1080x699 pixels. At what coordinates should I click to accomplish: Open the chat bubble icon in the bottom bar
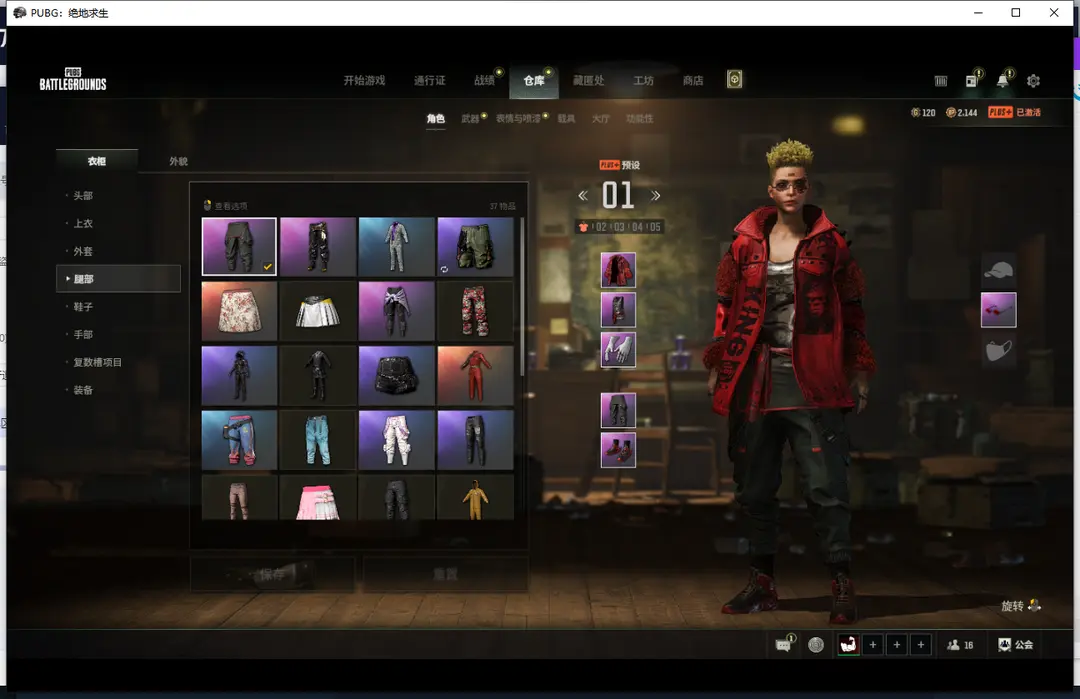point(784,645)
